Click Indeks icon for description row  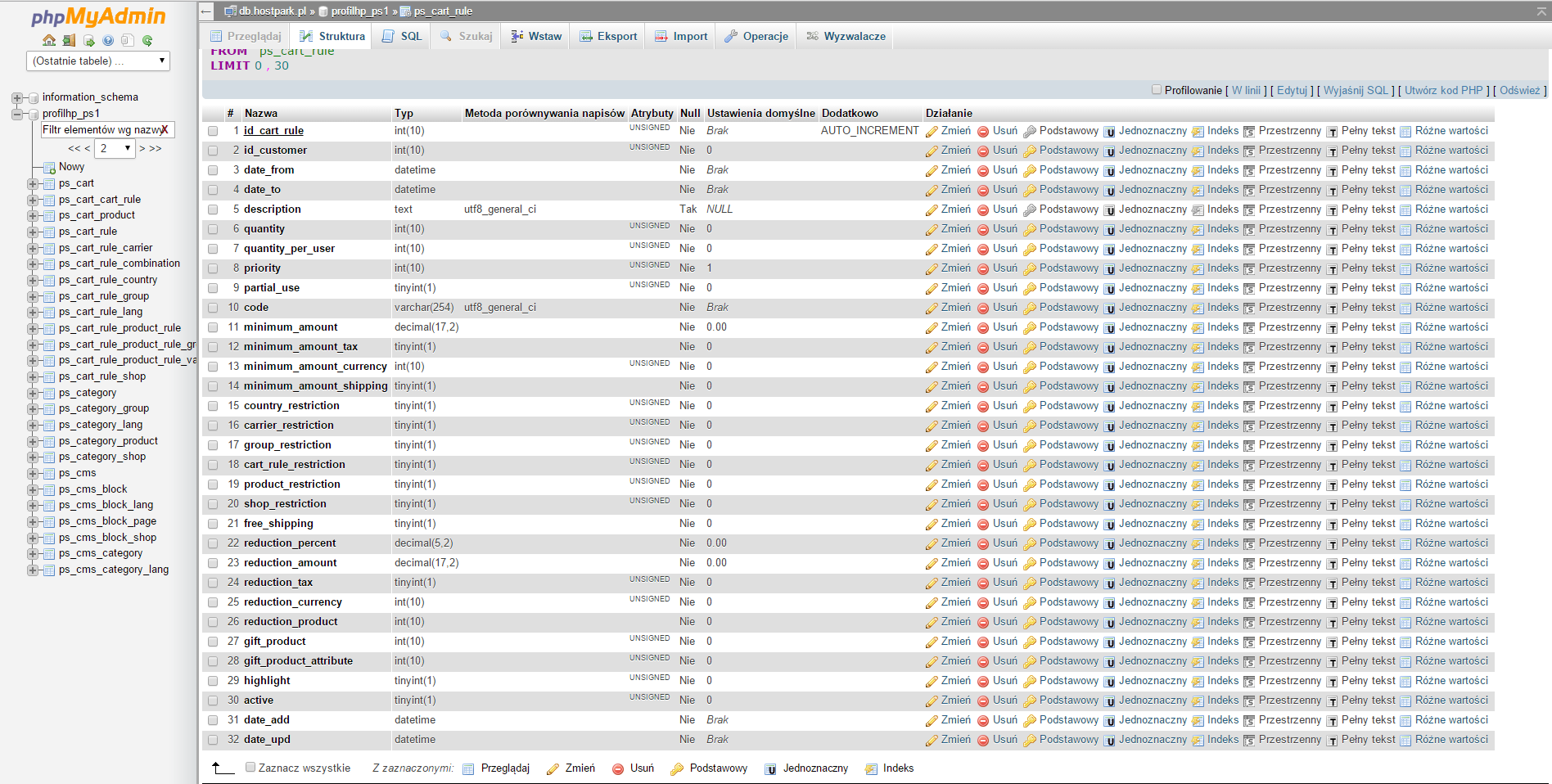tap(1198, 210)
